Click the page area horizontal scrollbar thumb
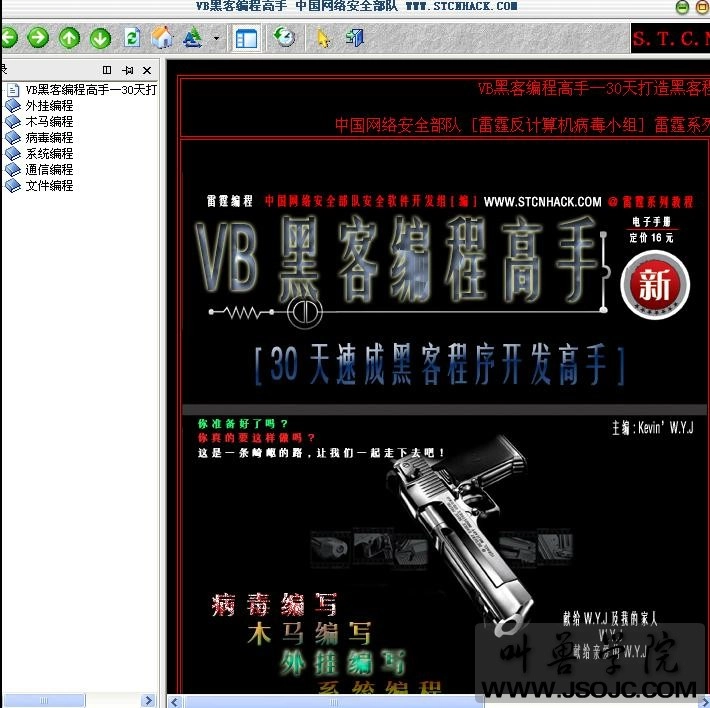Screen dimensions: 710x708 [x=334, y=702]
